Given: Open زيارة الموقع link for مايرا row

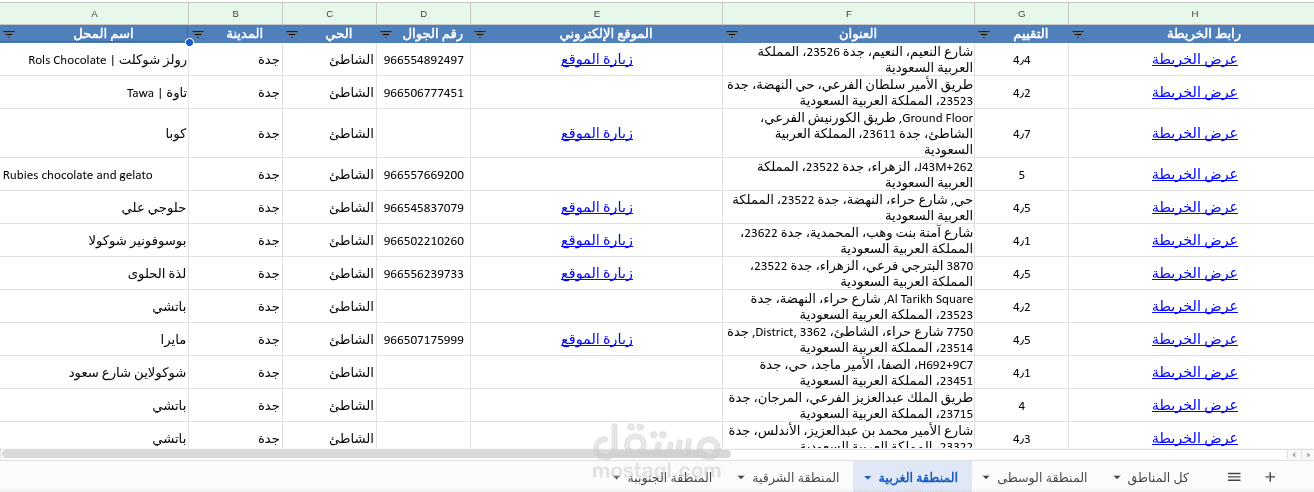Looking at the screenshot, I should point(597,339).
